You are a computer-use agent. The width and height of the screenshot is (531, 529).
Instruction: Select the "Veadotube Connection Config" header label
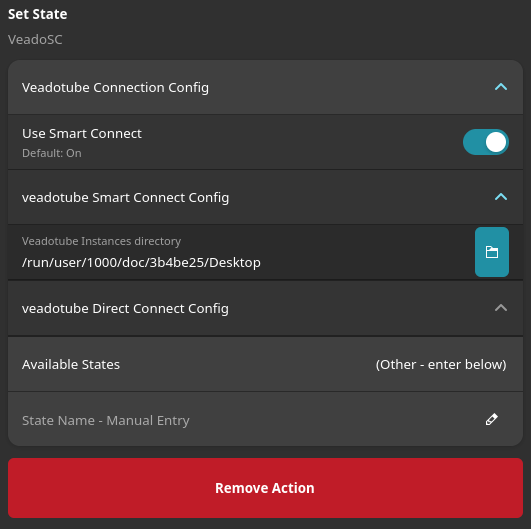pos(115,88)
